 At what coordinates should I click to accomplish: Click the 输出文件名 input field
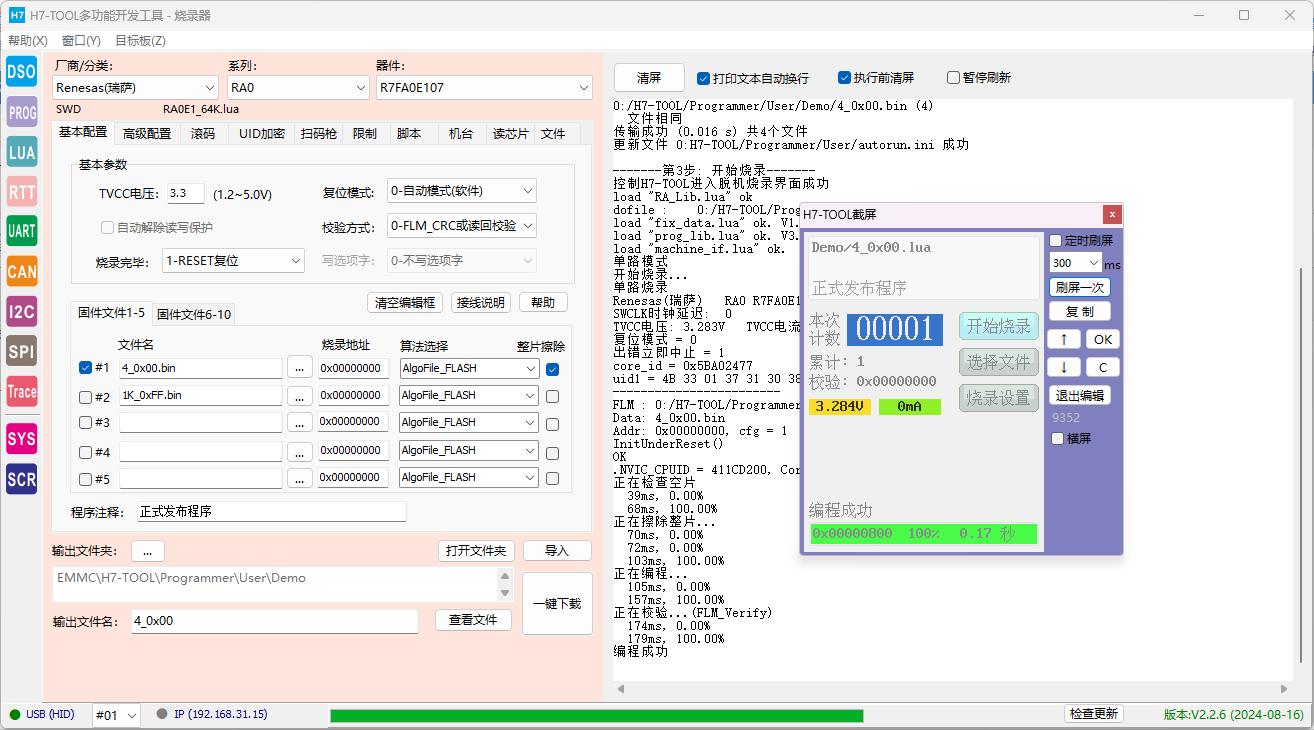point(274,621)
